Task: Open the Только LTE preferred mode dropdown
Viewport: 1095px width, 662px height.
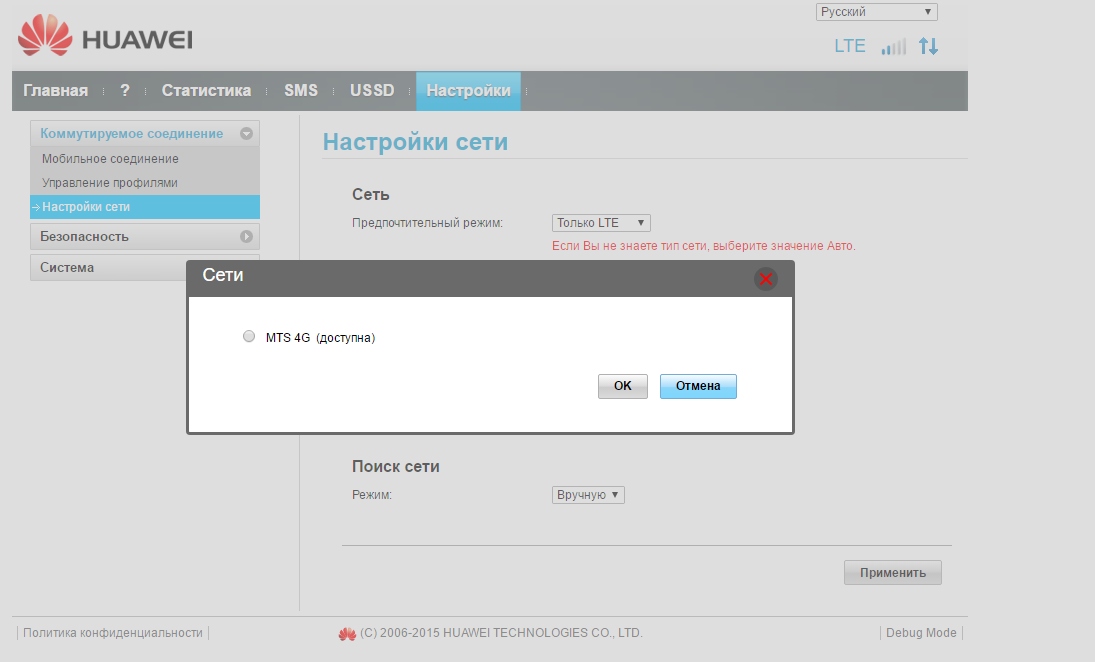Action: tap(601, 223)
